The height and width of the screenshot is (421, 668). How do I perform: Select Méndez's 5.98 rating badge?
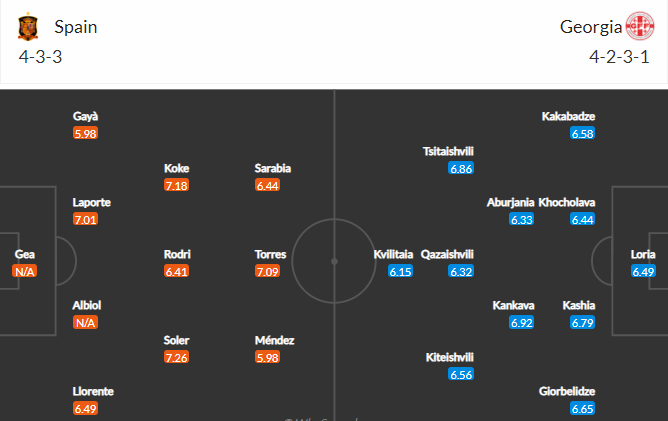pyautogui.click(x=268, y=357)
